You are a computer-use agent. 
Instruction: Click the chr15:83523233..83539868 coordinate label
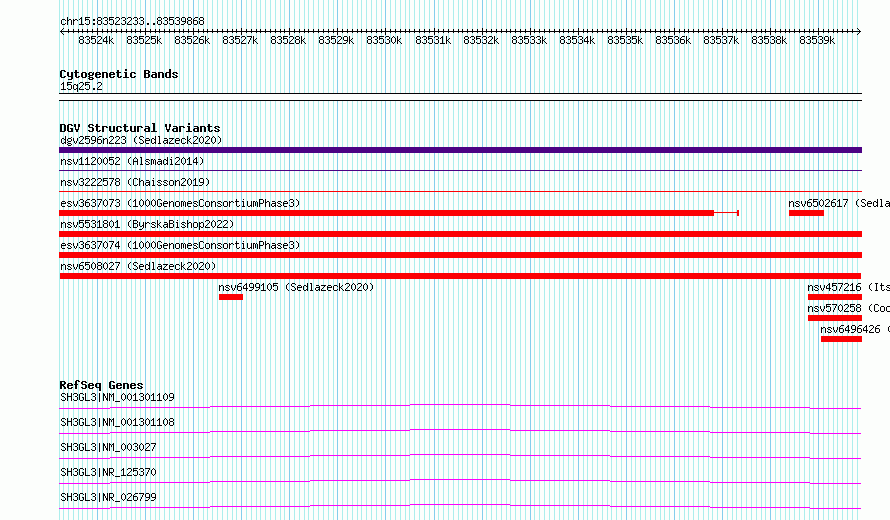(x=132, y=22)
